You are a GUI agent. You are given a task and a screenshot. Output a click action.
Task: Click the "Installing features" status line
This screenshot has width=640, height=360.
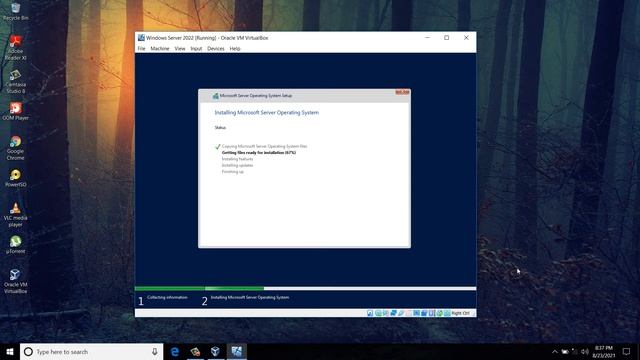click(x=237, y=159)
